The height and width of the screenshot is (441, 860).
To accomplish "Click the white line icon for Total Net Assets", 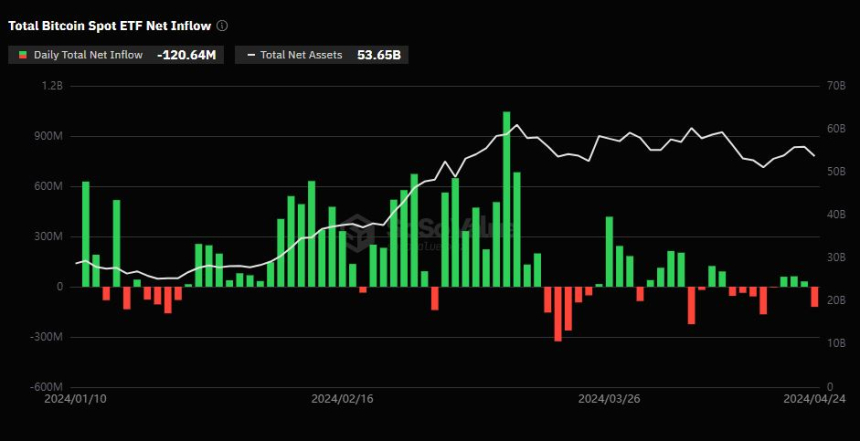I will tap(251, 55).
